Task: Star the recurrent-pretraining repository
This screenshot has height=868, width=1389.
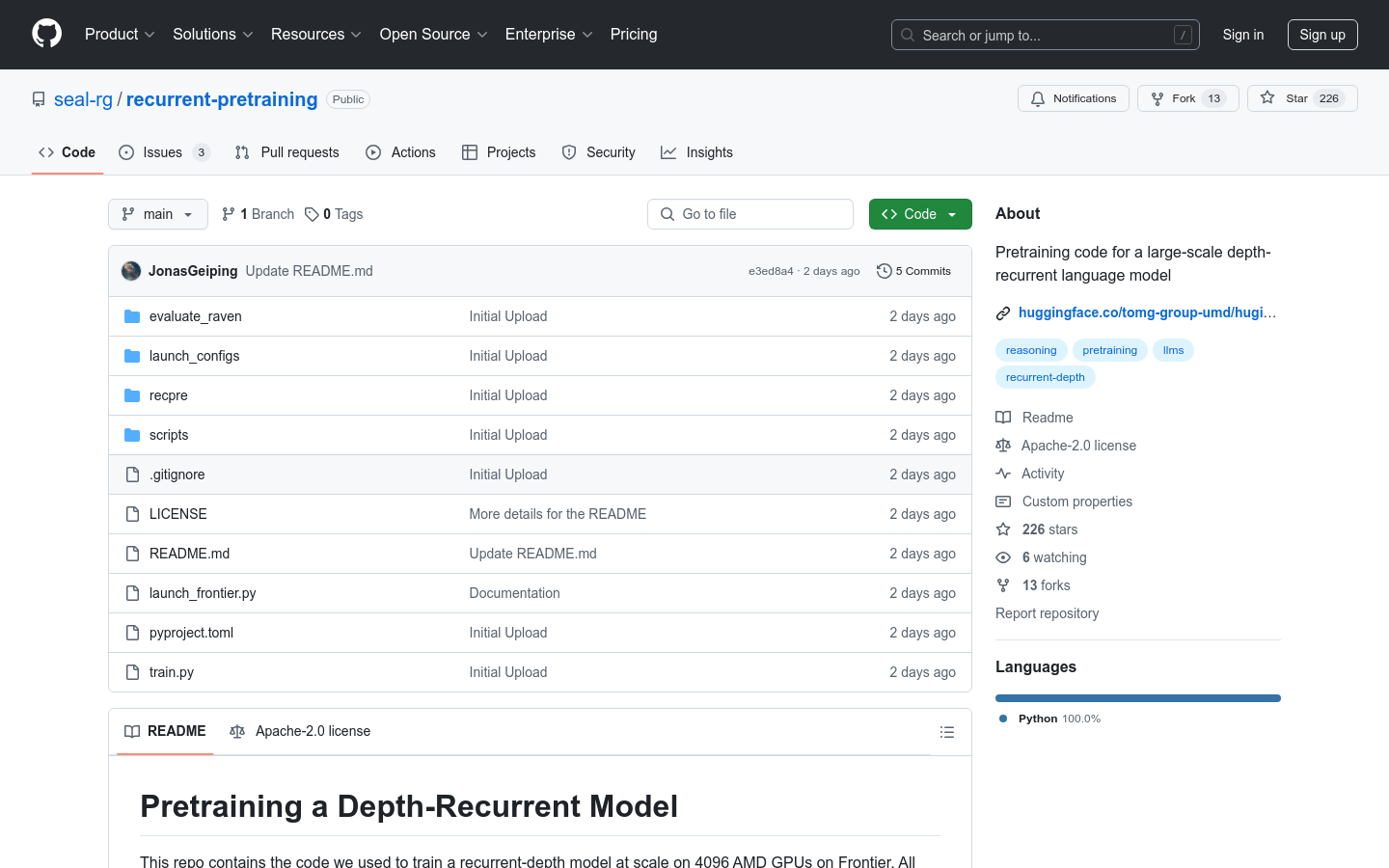Action: click(1301, 98)
